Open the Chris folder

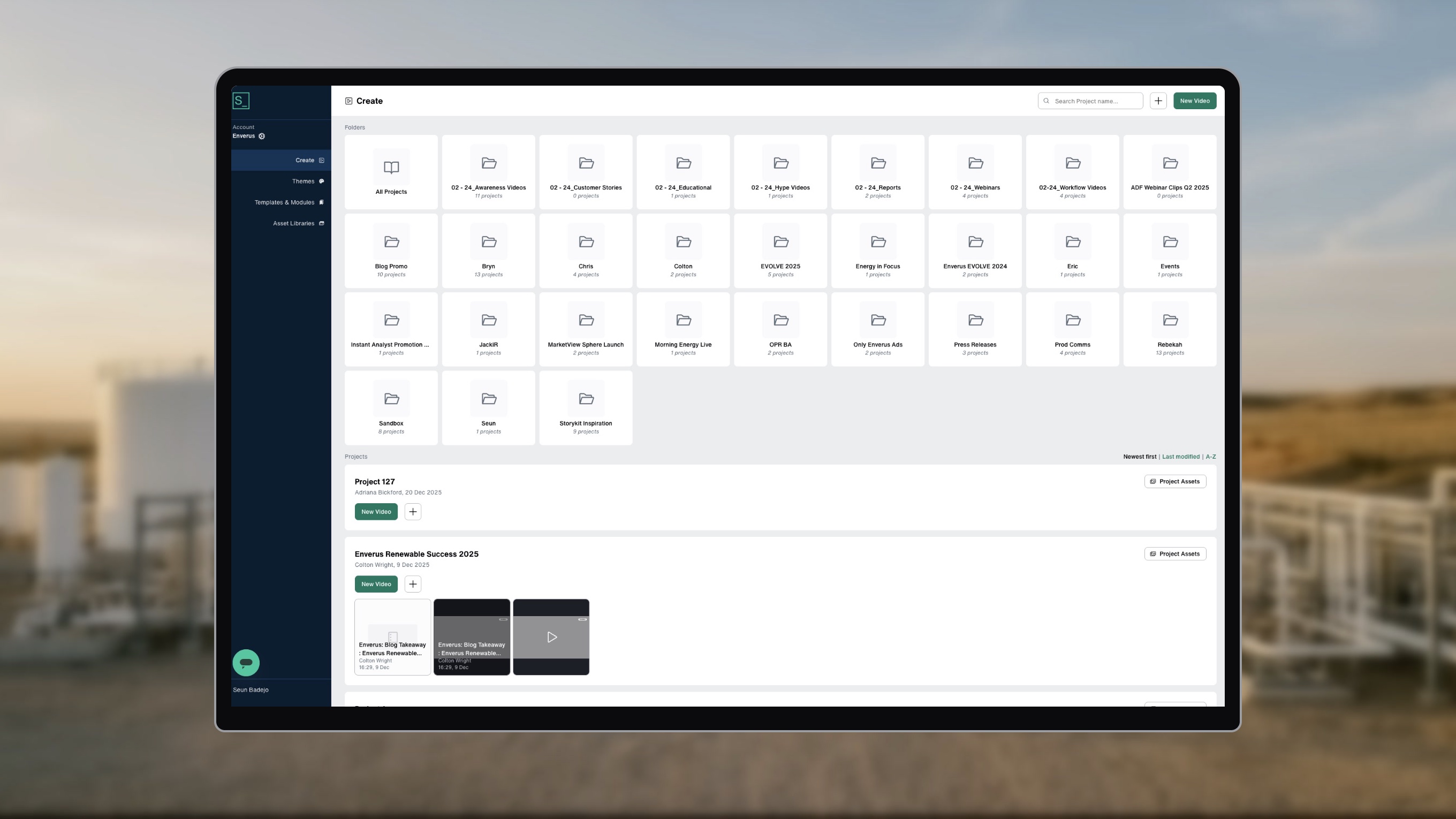click(586, 251)
